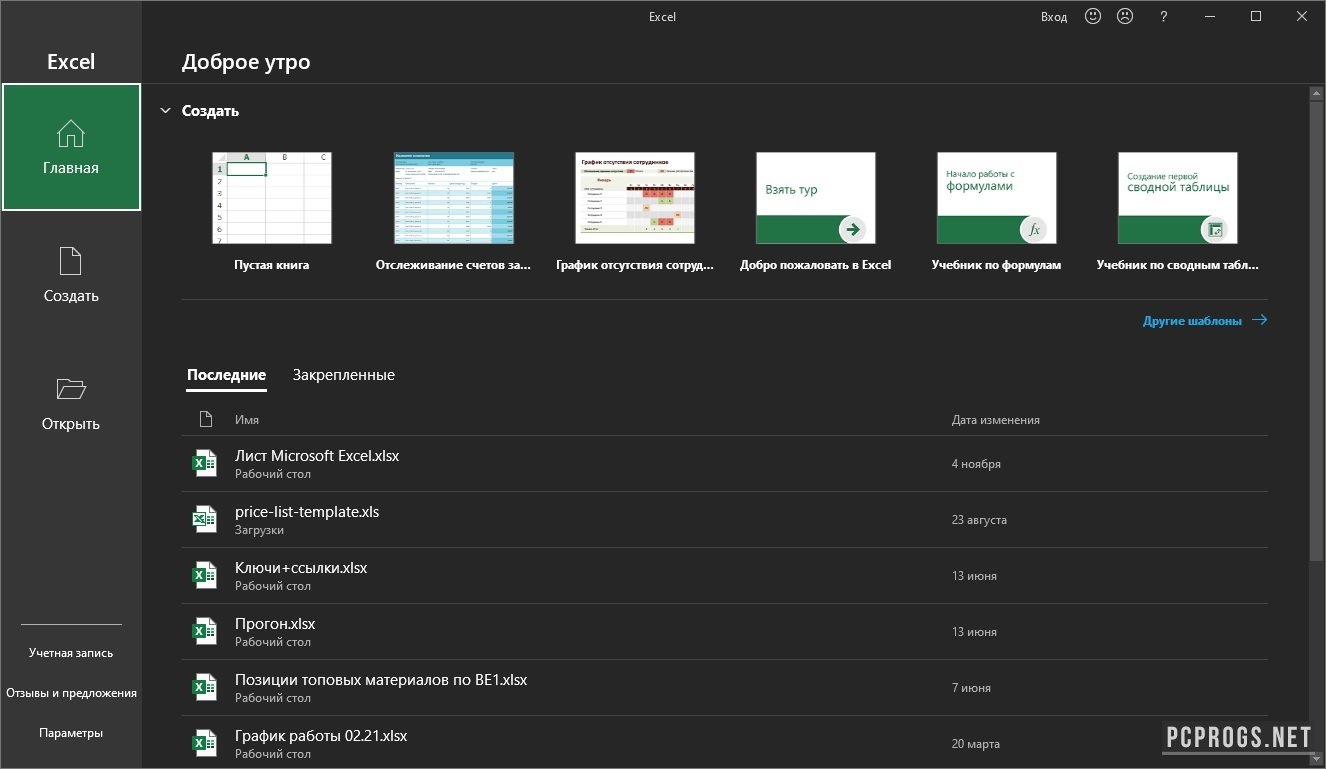Click the arrow next to Другие шаблоны
Screen dimensions: 1326x769
[x=1259, y=320]
